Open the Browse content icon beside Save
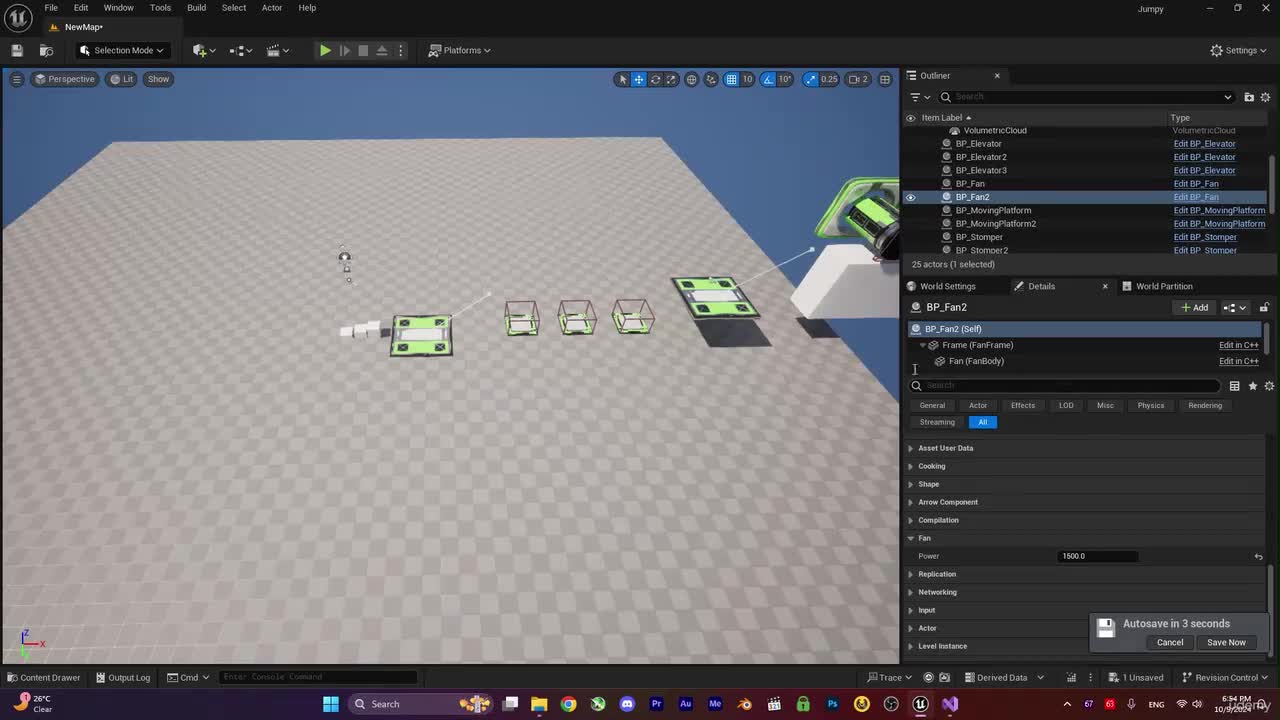The width and height of the screenshot is (1280, 720). click(46, 50)
